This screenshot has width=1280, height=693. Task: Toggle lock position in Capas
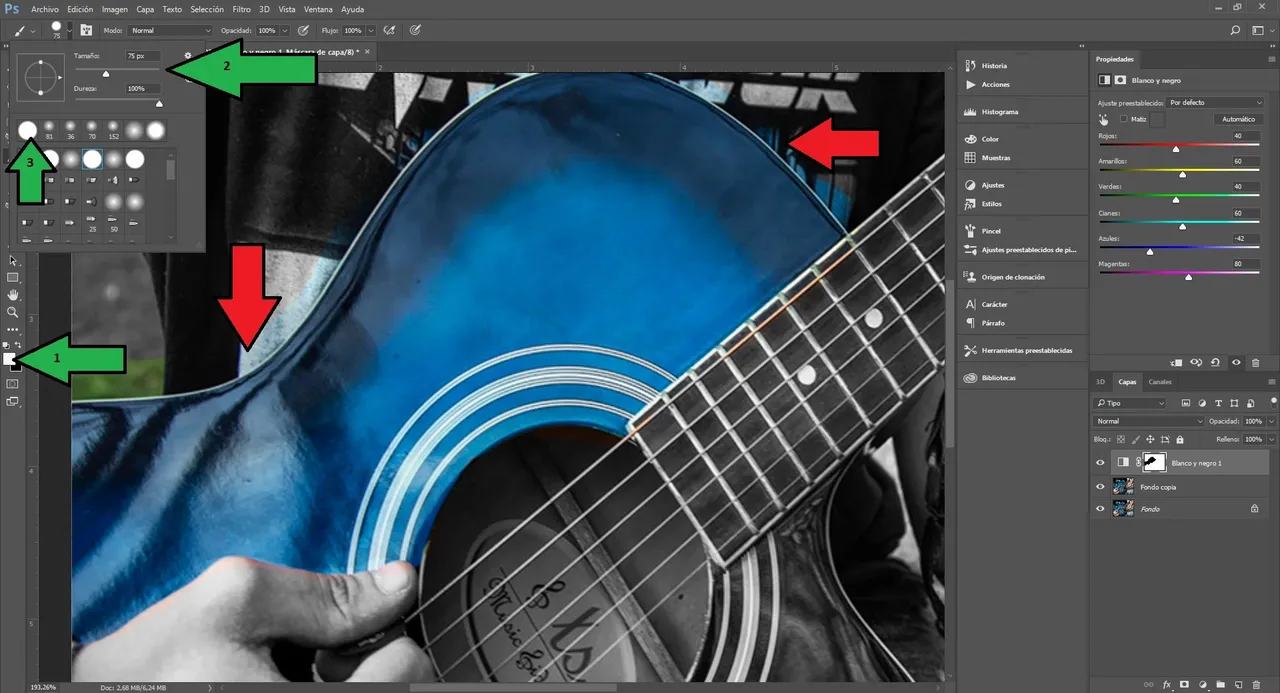tap(1150, 439)
